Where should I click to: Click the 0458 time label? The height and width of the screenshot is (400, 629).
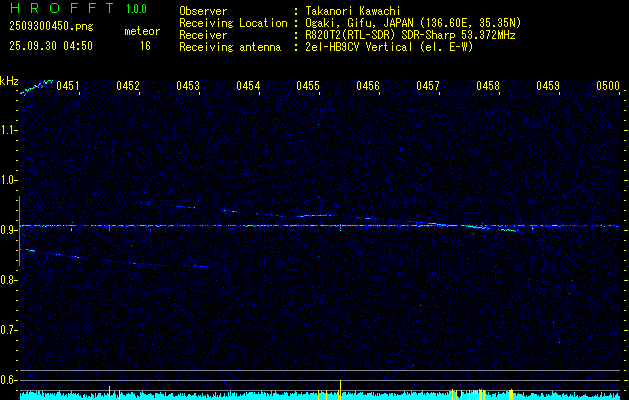(488, 87)
